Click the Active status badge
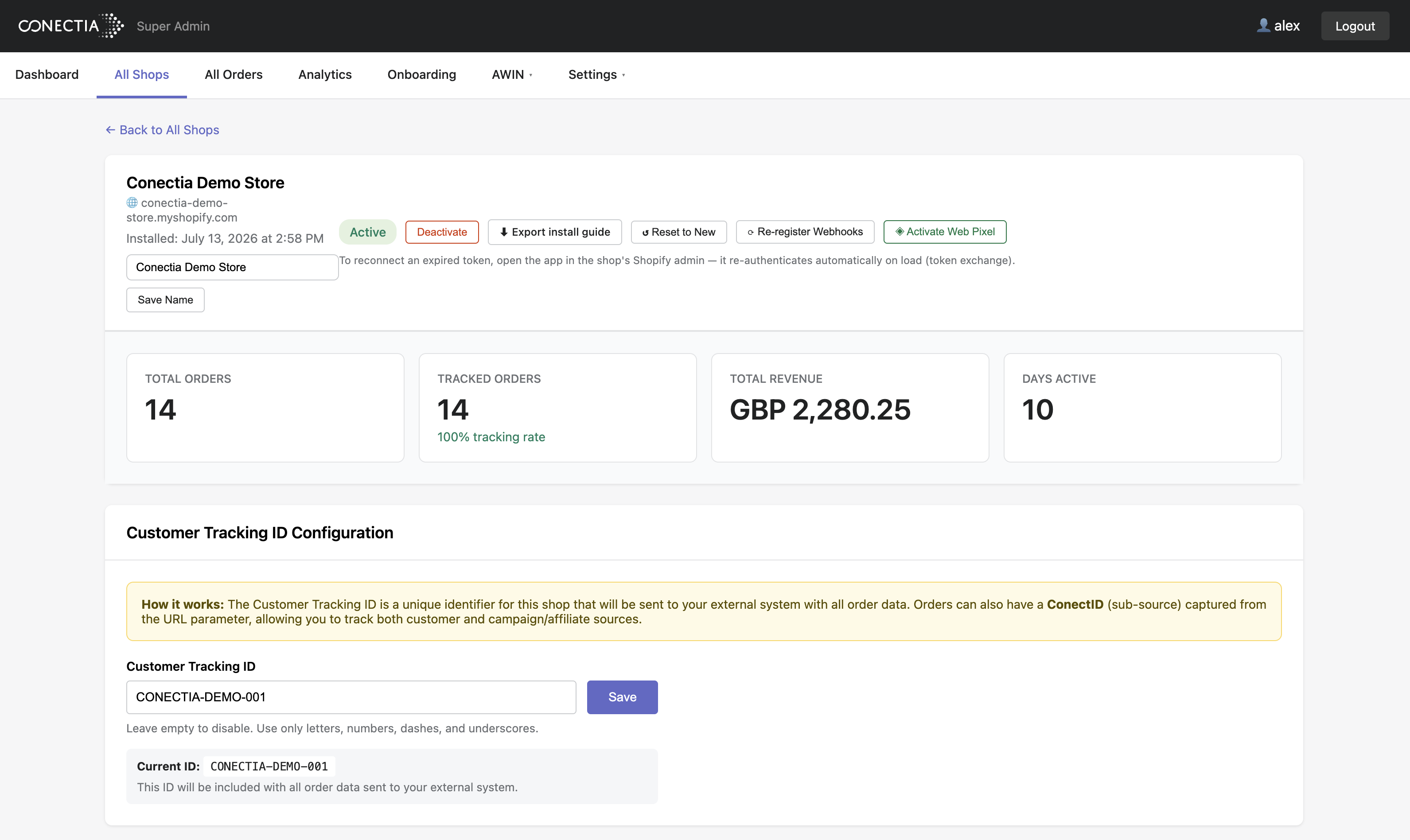Viewport: 1410px width, 840px height. point(367,232)
